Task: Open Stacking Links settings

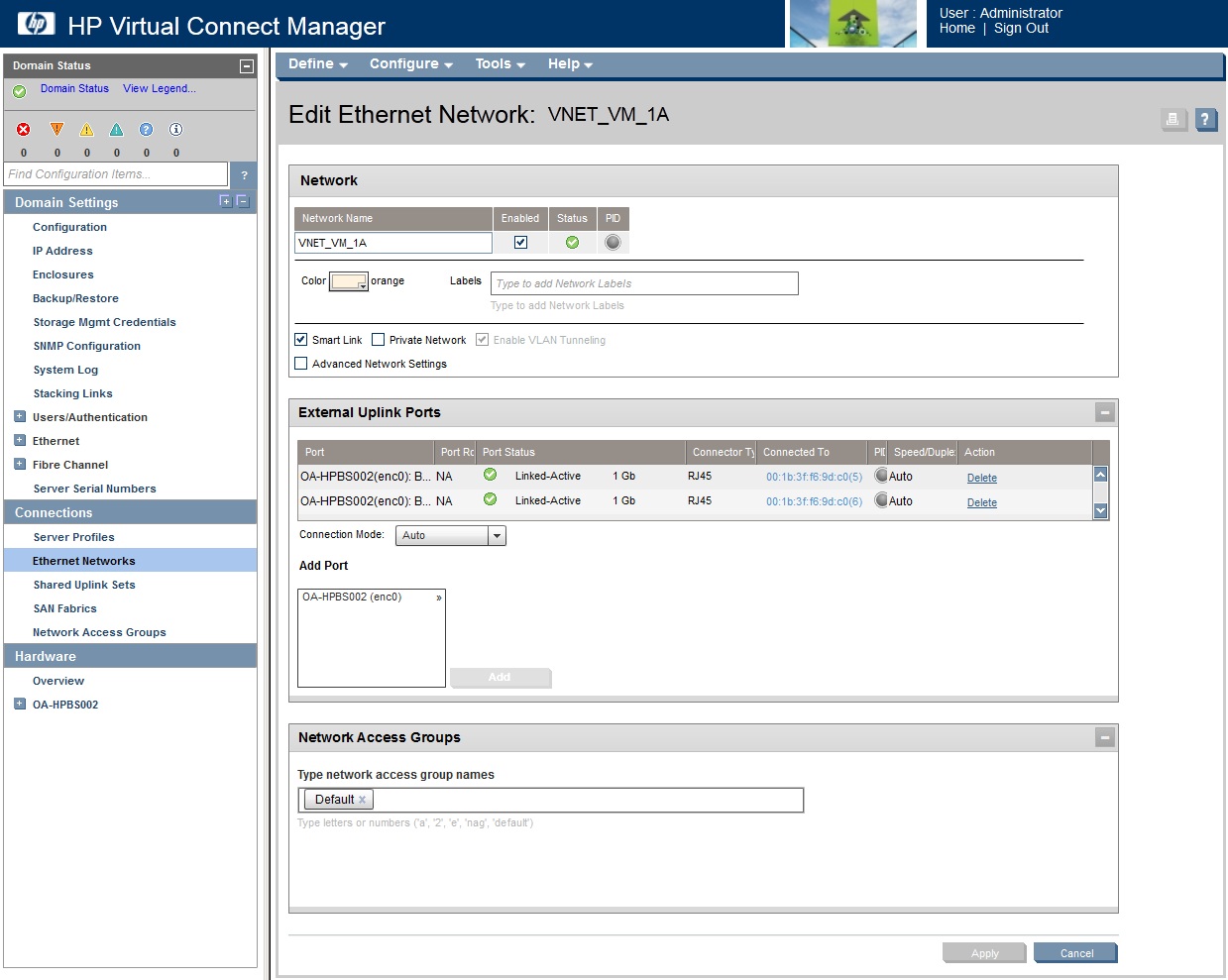Action: coord(72,393)
